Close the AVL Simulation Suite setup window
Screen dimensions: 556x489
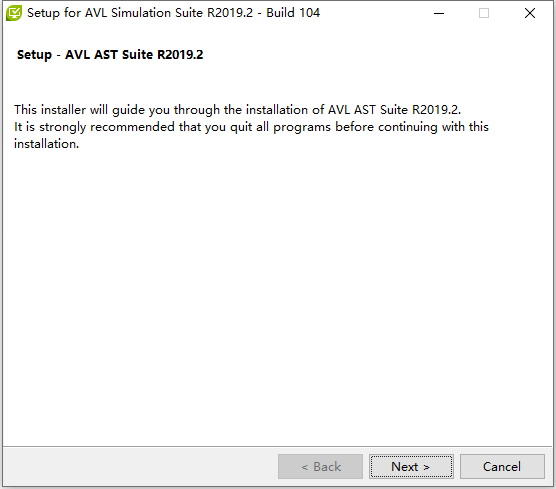click(x=530, y=13)
